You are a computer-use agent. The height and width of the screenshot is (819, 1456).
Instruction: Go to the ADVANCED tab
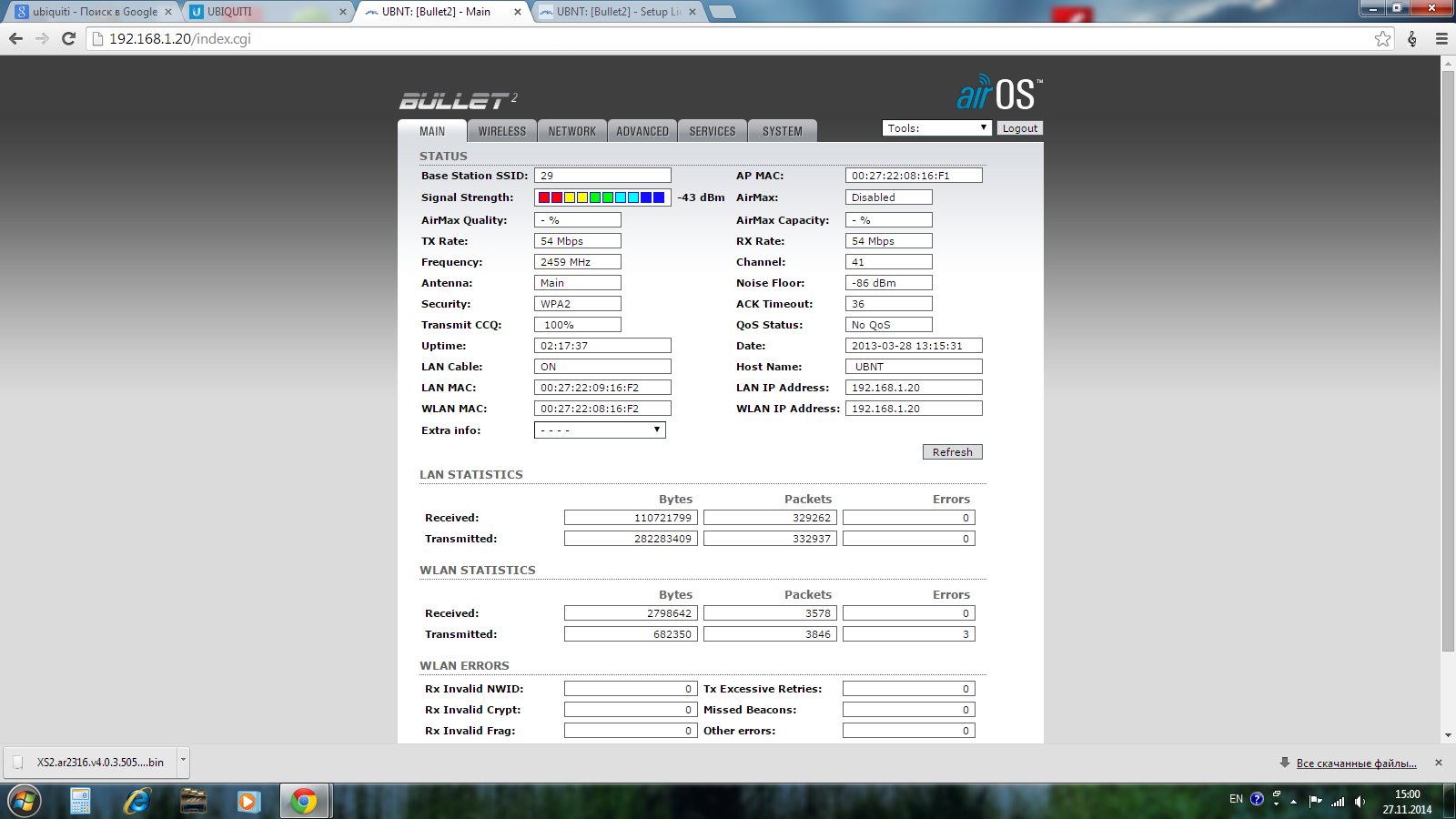642,131
